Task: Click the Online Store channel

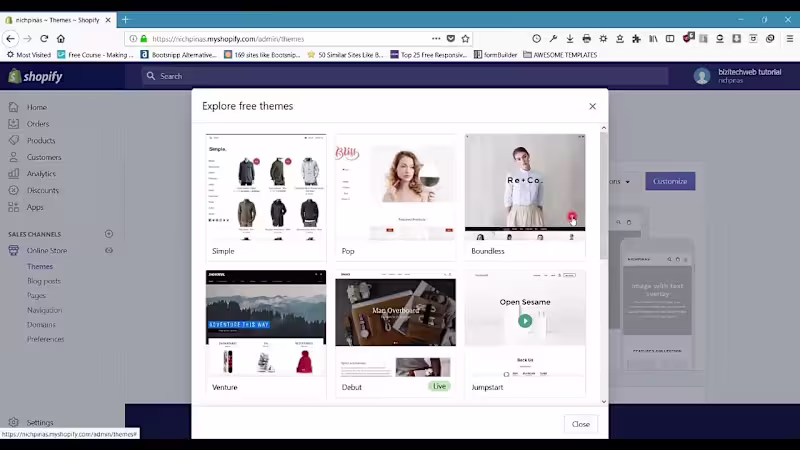Action: [x=46, y=251]
